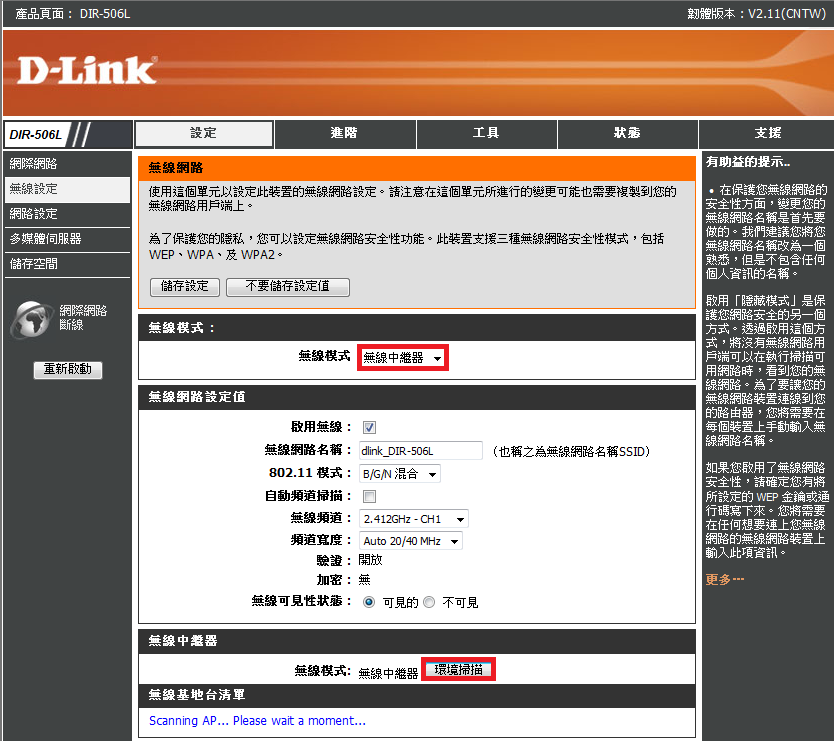Click the 環境掃描 button
The image size is (834, 741).
[458, 670]
